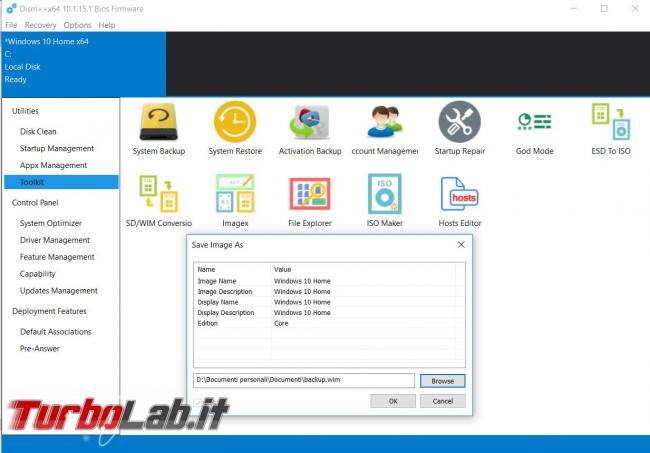Open ISO Maker
Screen dimensions: 650x453
point(385,201)
